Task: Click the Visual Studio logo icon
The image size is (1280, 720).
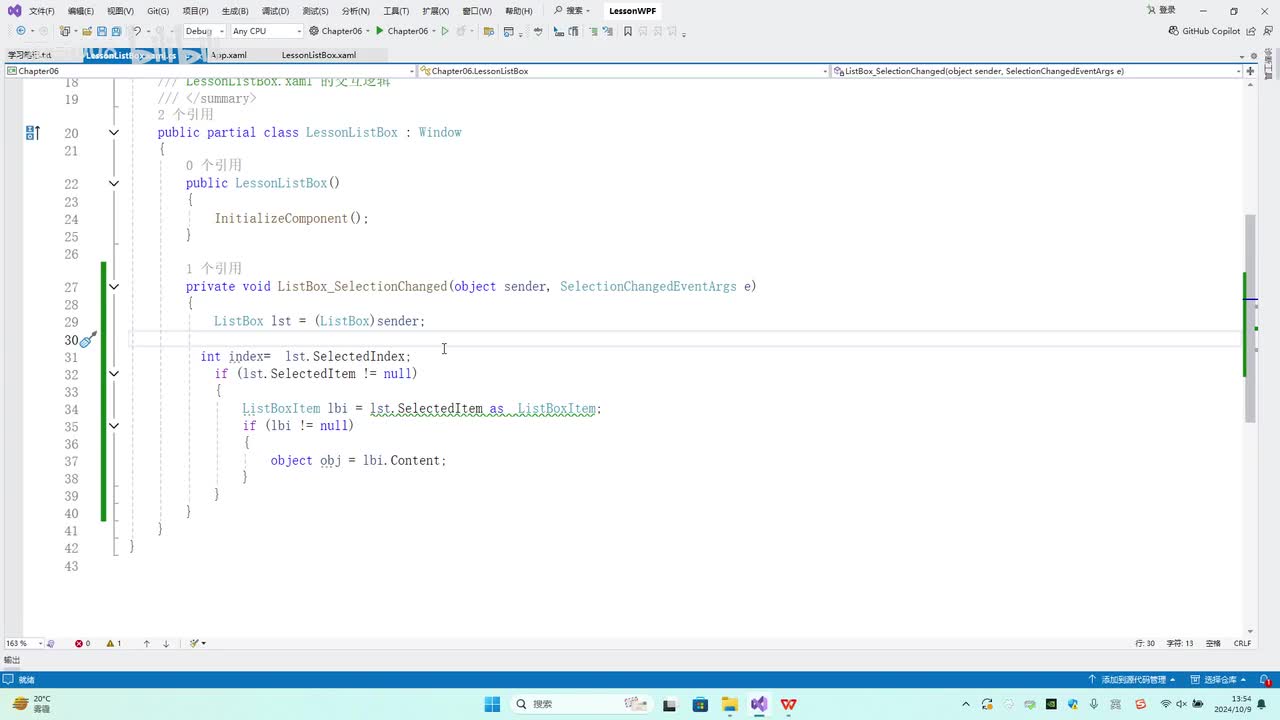Action: point(14,11)
